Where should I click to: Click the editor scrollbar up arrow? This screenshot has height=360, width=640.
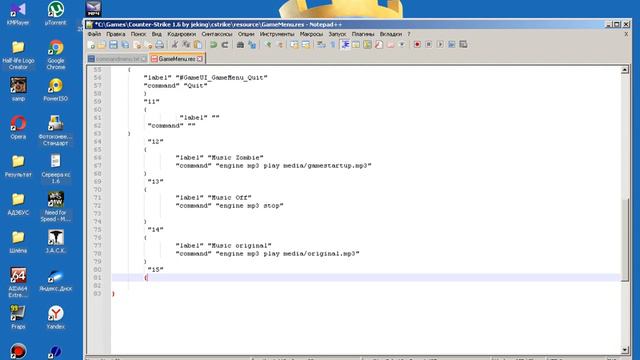pos(625,70)
